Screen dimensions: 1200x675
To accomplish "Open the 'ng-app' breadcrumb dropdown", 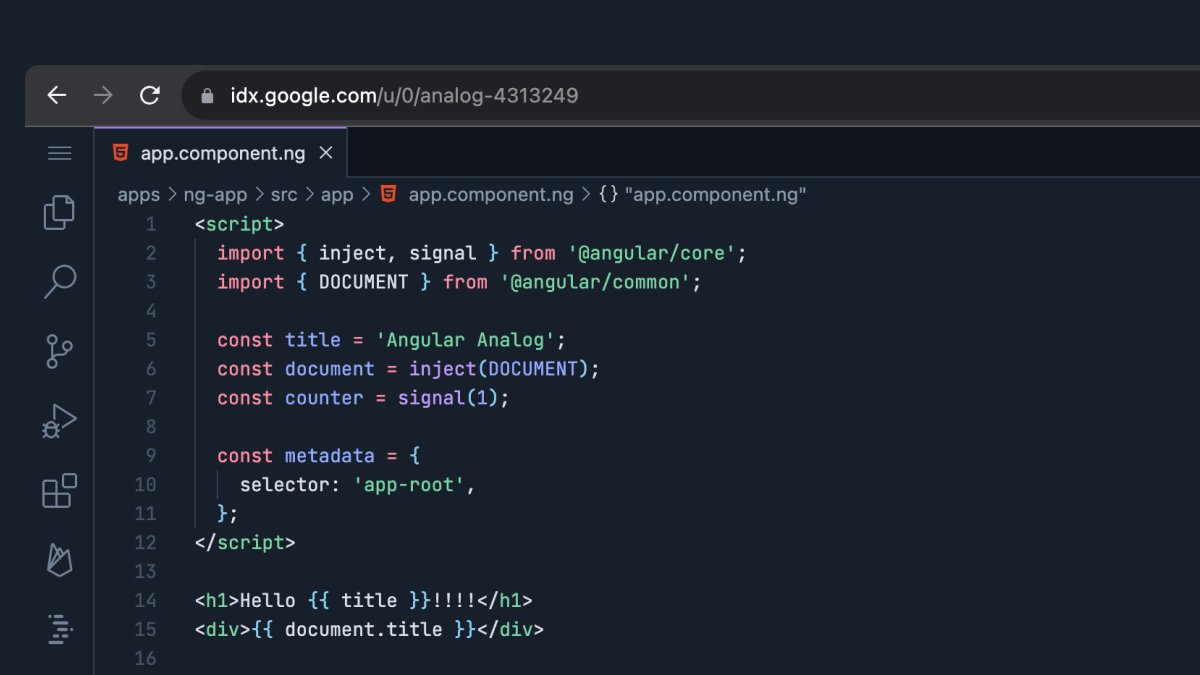I will tap(218, 194).
